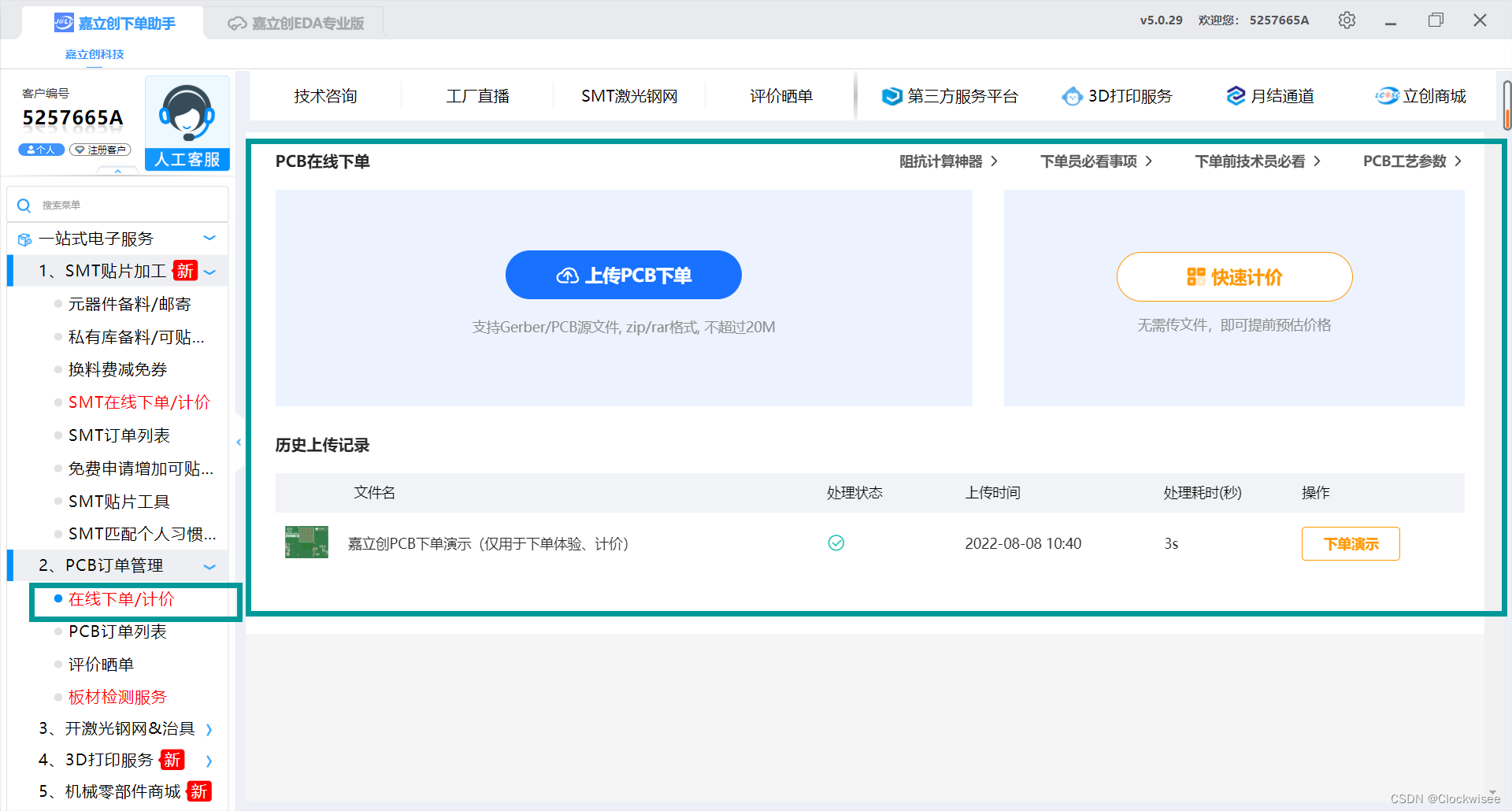Open the 评价晒单 top menu item

(781, 96)
